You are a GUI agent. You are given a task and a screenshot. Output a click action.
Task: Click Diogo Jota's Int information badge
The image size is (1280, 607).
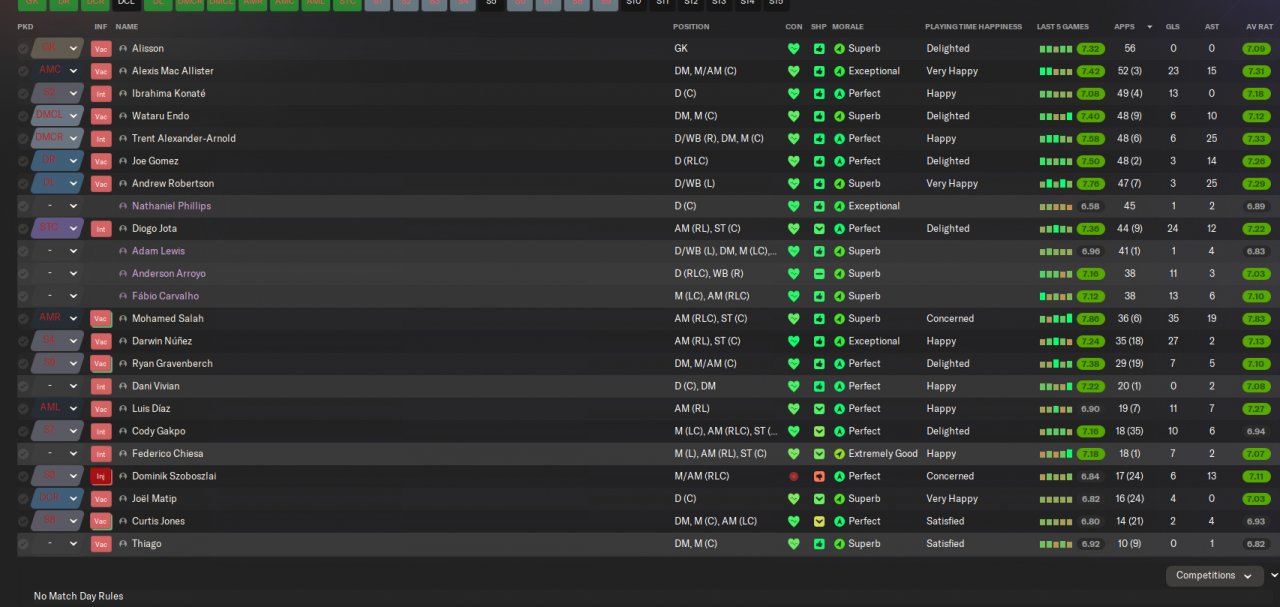click(x=101, y=228)
